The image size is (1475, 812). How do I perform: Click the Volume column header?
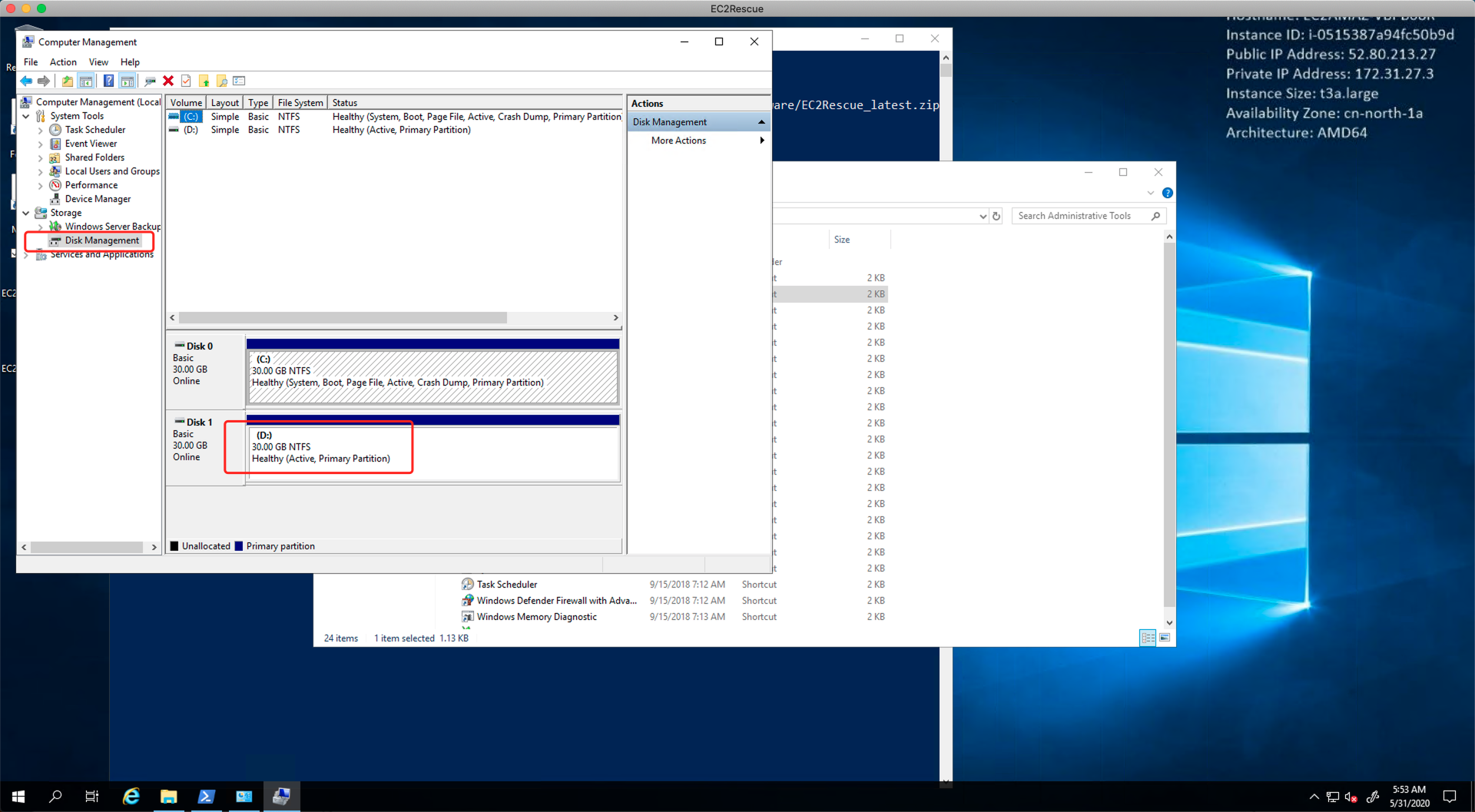click(186, 103)
